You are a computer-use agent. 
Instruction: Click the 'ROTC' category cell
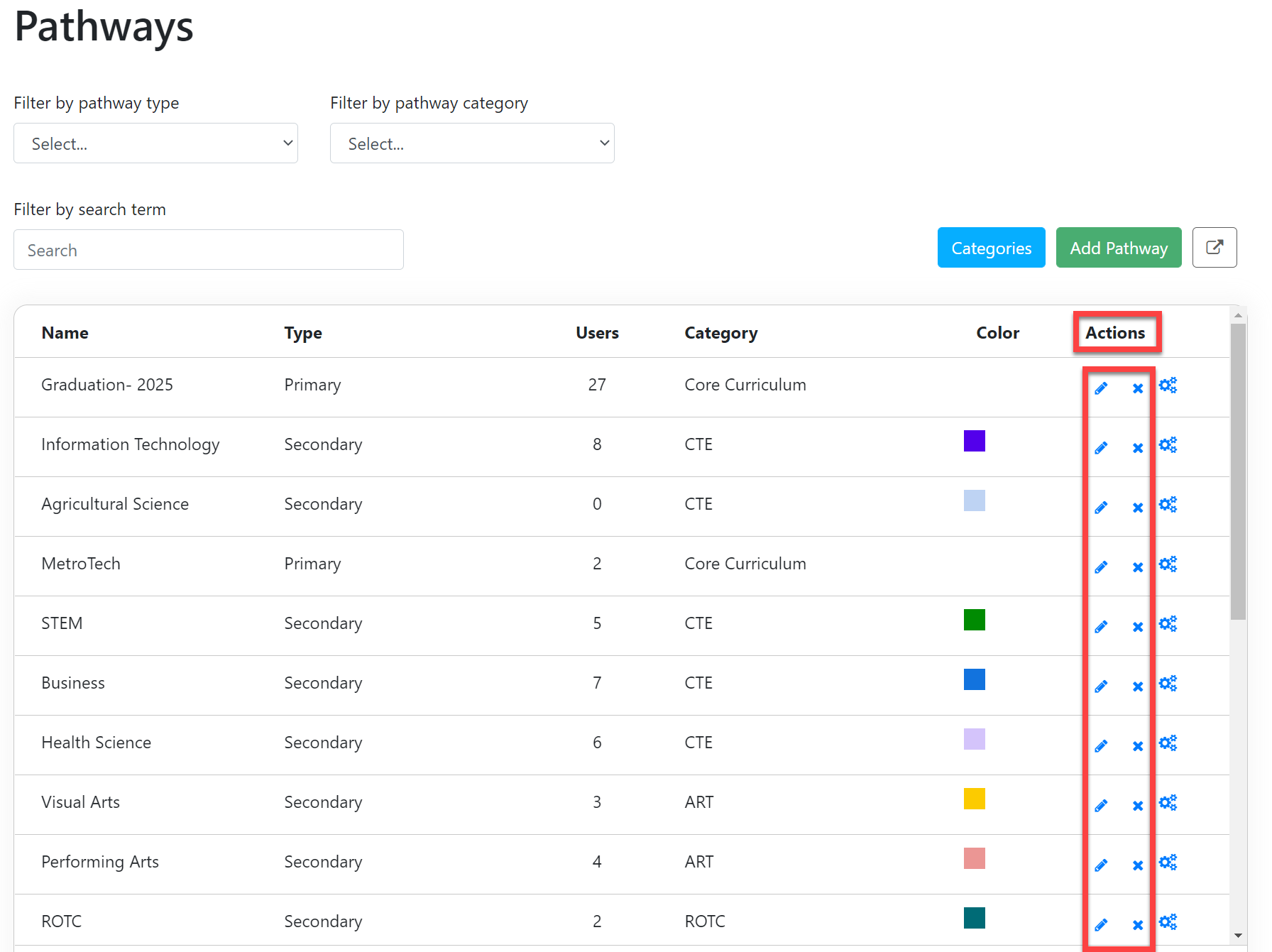pos(705,921)
